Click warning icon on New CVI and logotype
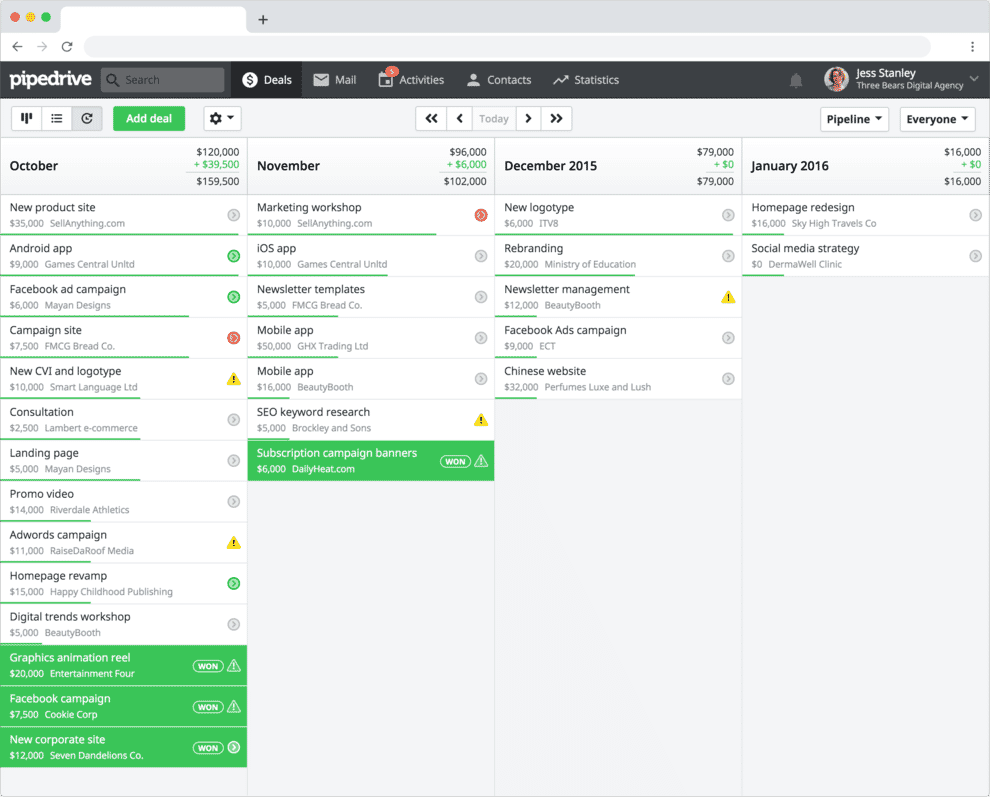 pyautogui.click(x=234, y=379)
